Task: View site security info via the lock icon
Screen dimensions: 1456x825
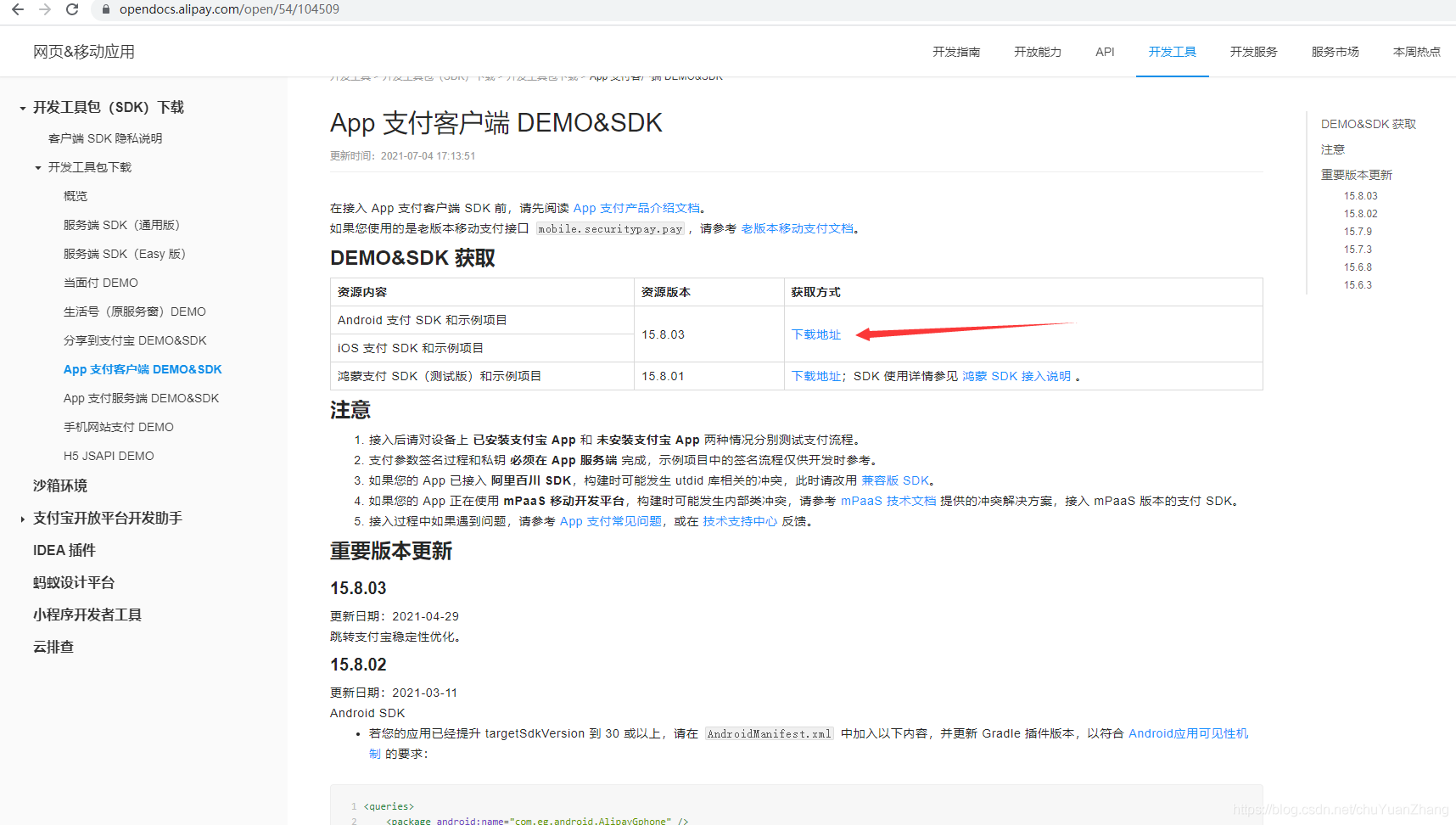Action: point(105,10)
